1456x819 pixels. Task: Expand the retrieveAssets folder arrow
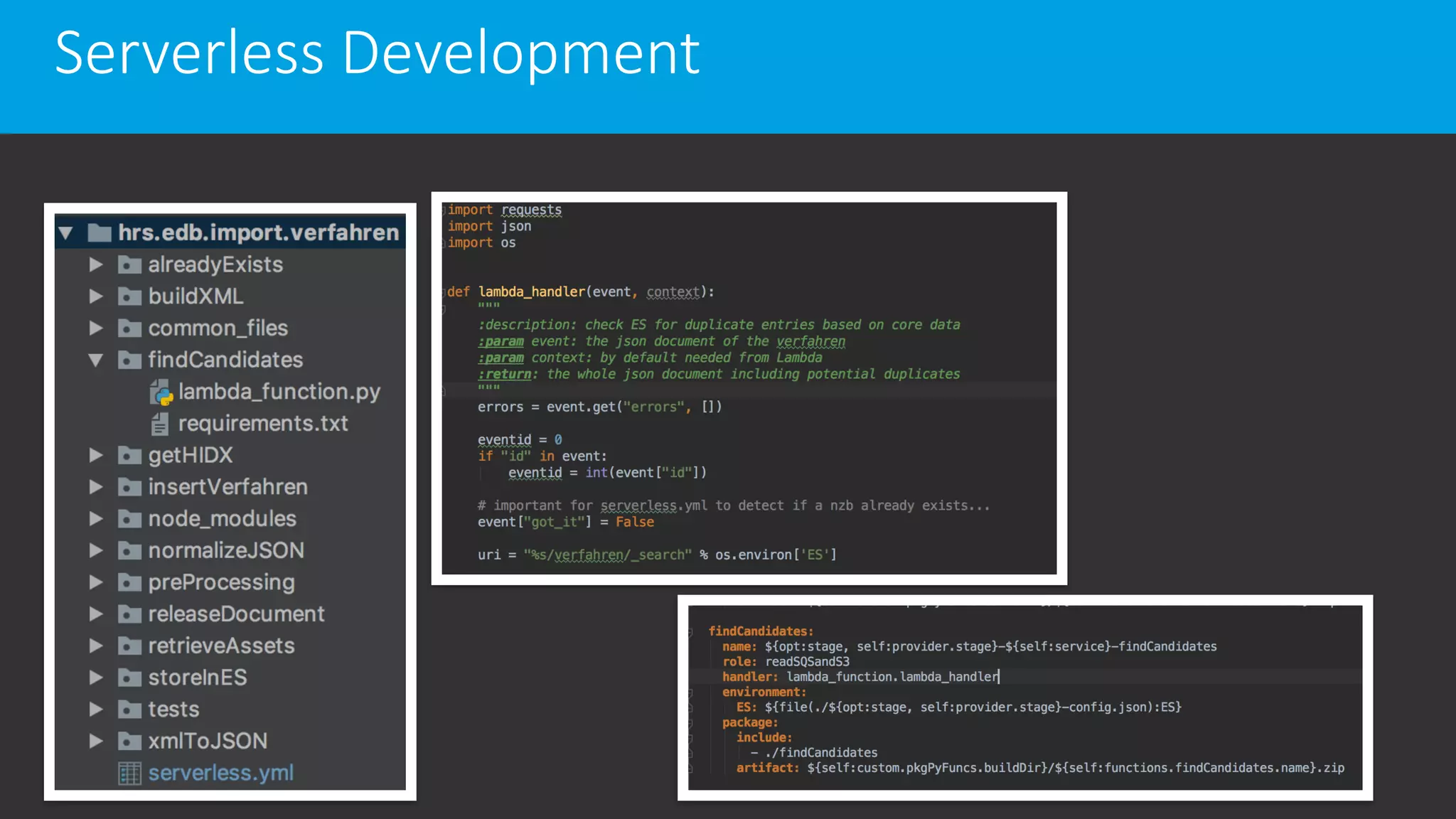(x=96, y=646)
